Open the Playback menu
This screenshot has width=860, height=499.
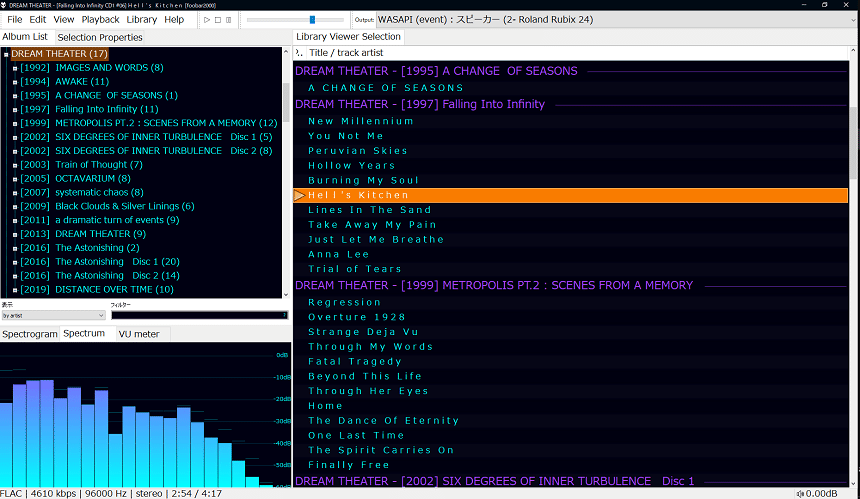[x=100, y=20]
